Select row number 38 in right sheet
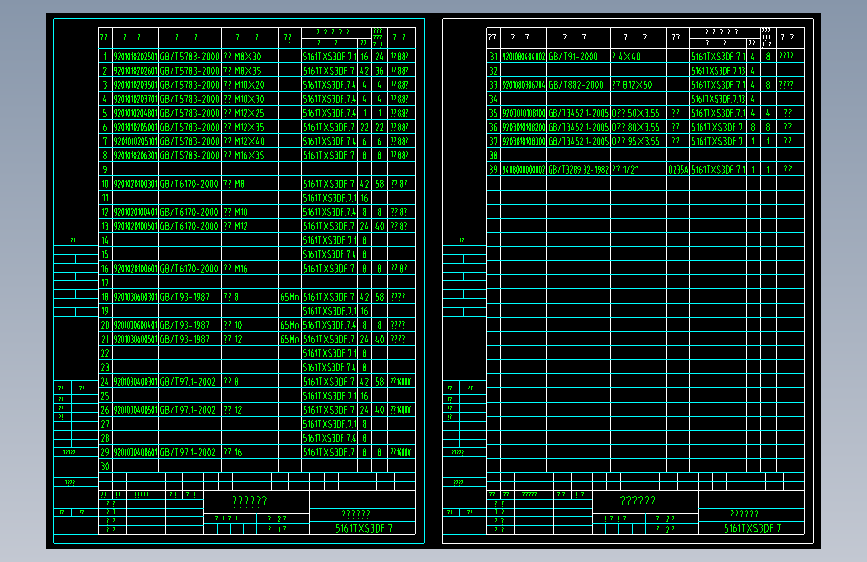Image resolution: width=867 pixels, height=562 pixels. [x=494, y=155]
